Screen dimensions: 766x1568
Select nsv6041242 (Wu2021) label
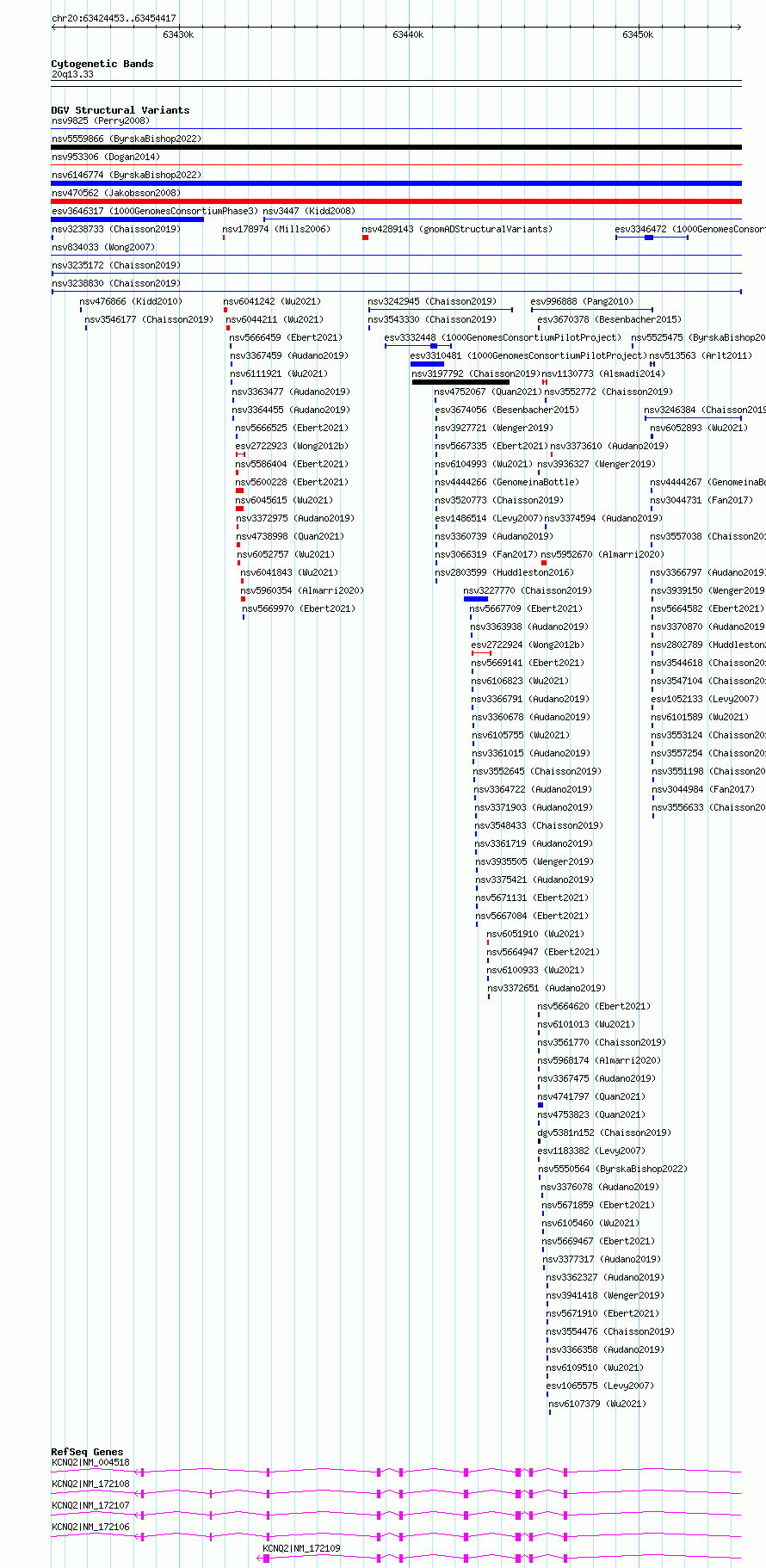(272, 301)
